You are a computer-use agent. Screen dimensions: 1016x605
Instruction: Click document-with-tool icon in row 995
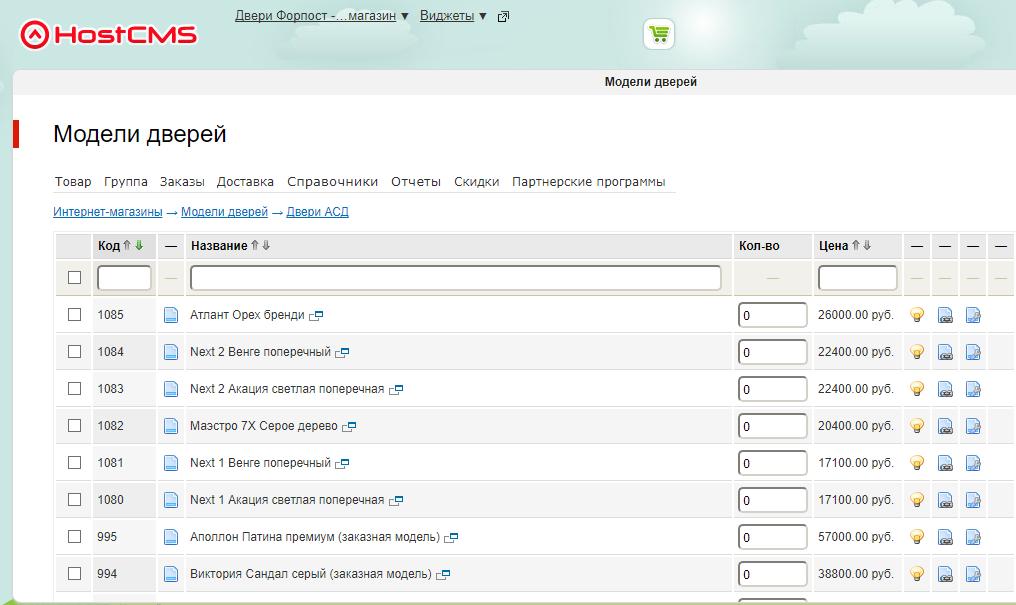click(973, 537)
